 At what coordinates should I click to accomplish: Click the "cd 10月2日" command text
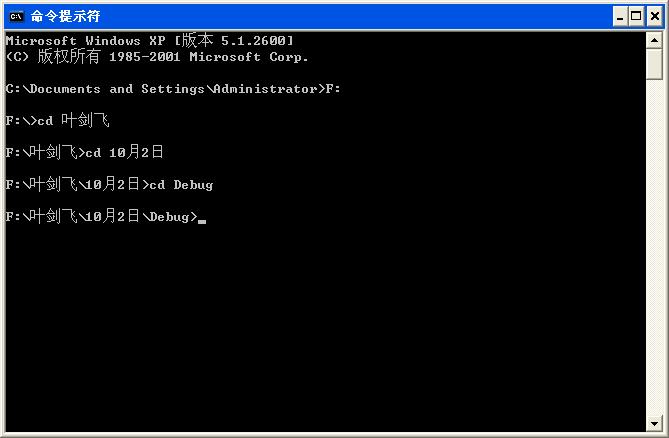[124, 153]
